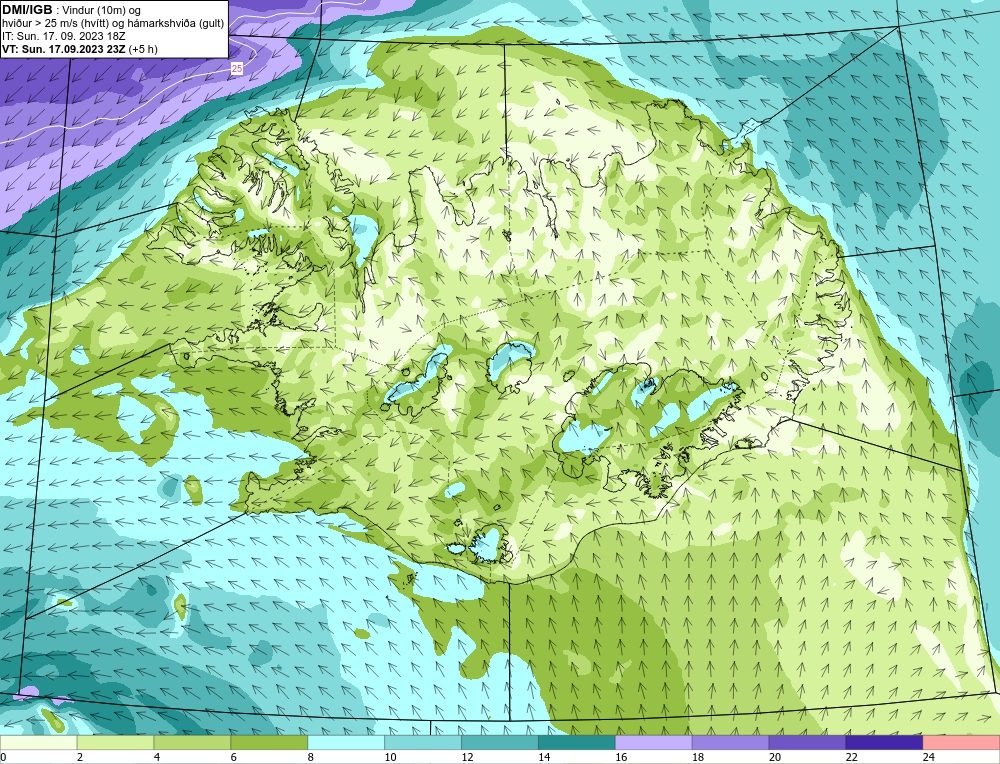Click the legend scale label '16'
The image size is (1000, 764).
click(x=621, y=757)
